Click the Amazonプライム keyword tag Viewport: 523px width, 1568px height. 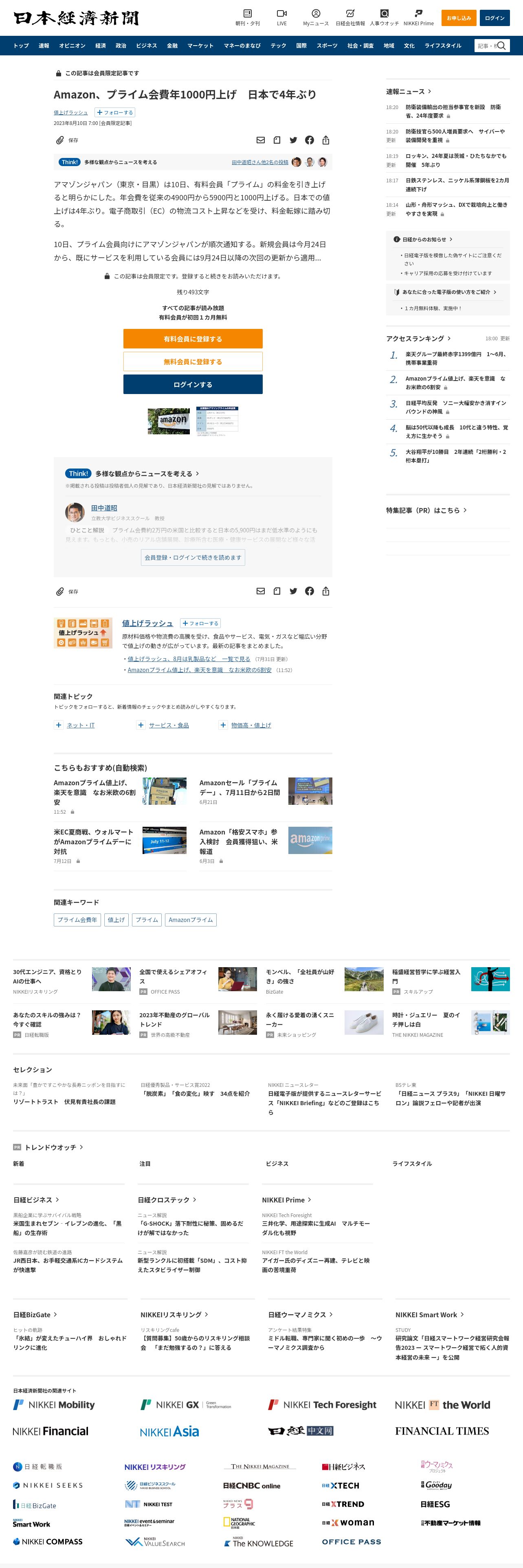point(191,920)
